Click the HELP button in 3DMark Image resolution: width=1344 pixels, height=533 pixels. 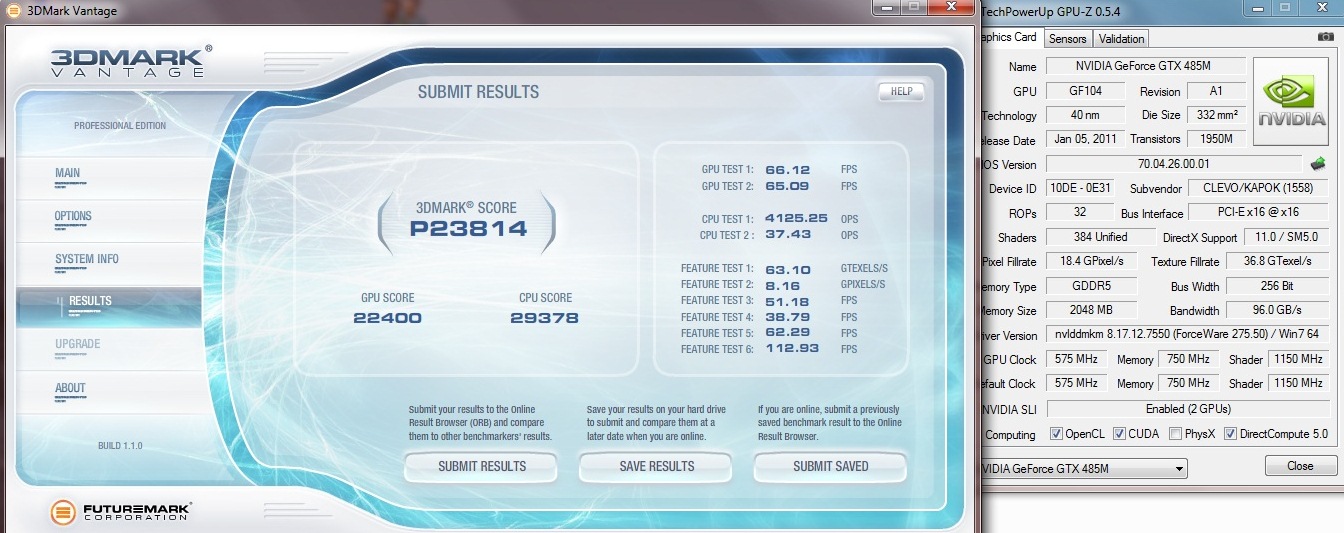coord(901,91)
